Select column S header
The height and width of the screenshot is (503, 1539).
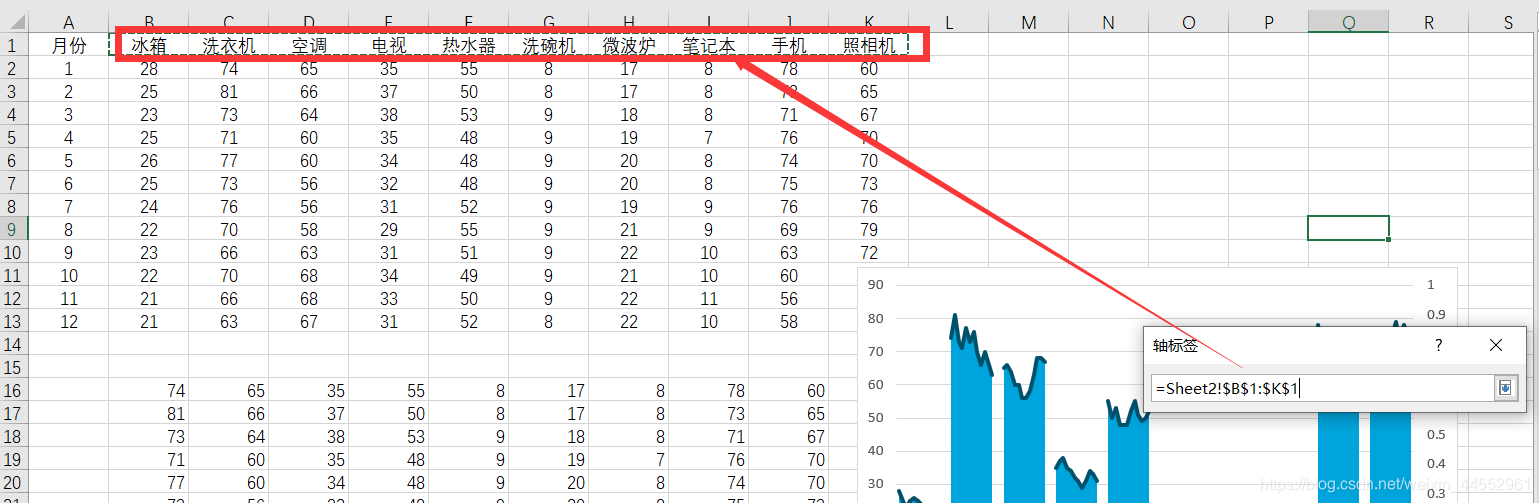[x=1504, y=22]
